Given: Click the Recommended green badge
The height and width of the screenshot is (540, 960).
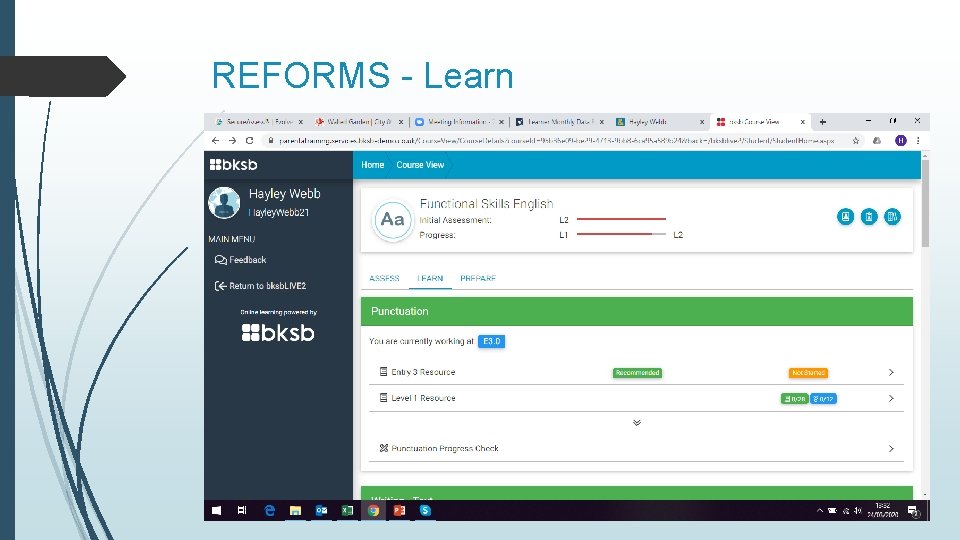Looking at the screenshot, I should coord(637,373).
